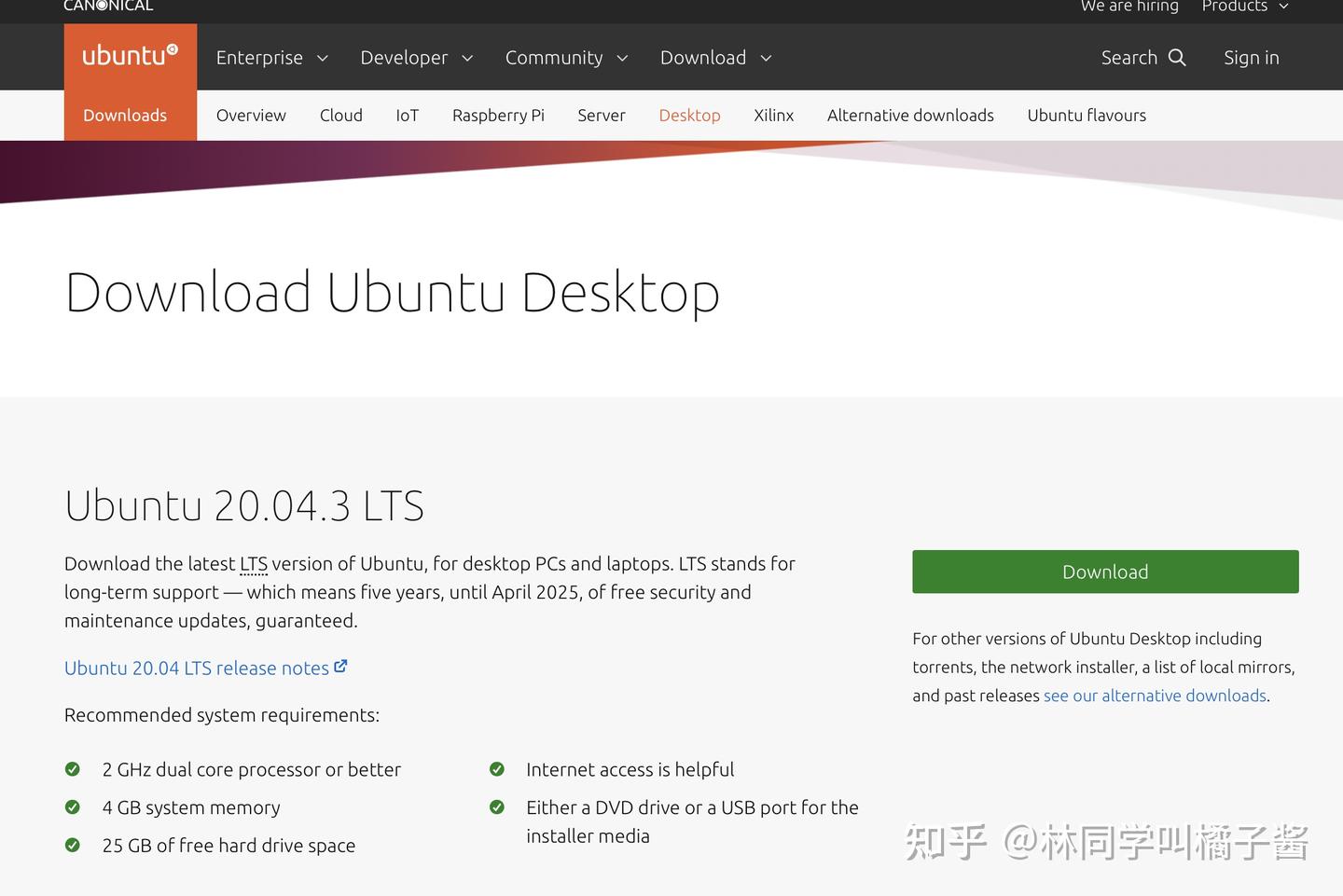Click the green Download button

(x=1104, y=571)
